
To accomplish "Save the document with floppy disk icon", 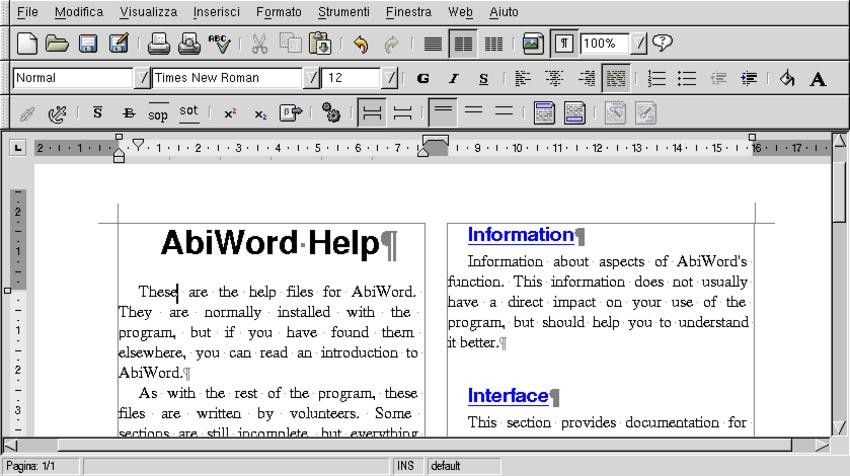I will pos(88,43).
